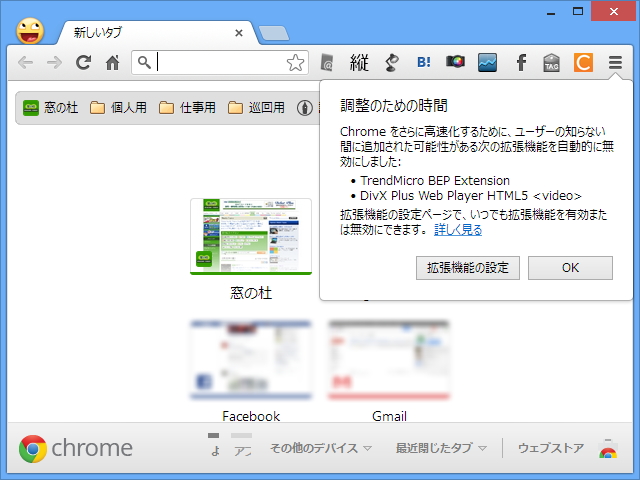Go to the home page icon
640x480 pixels.
pyautogui.click(x=113, y=62)
